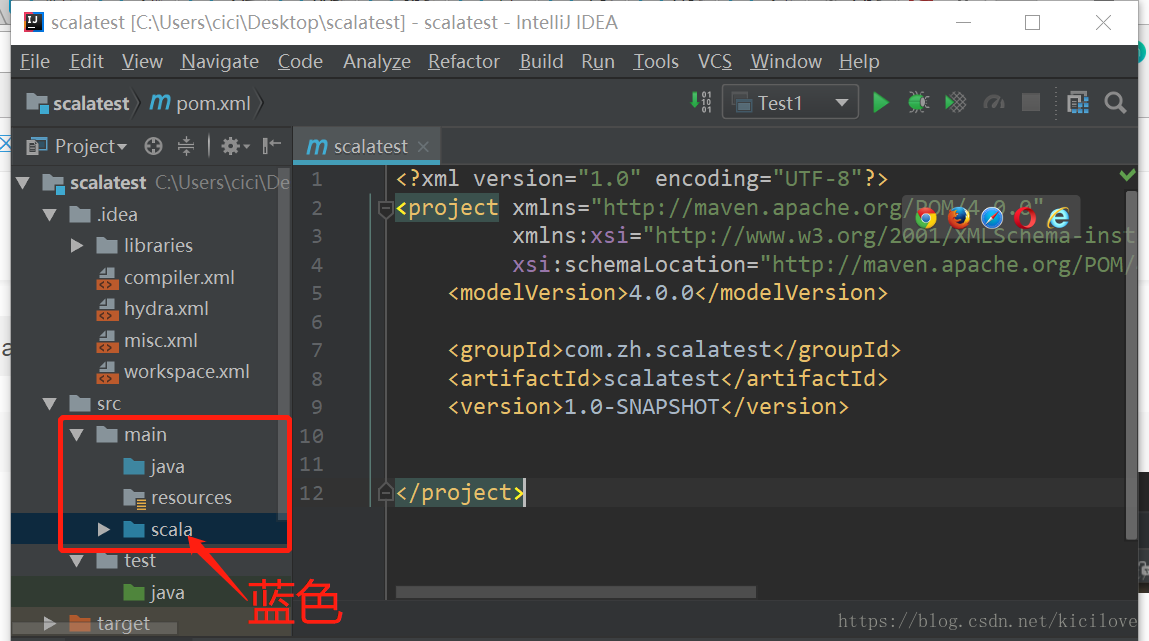Expand the libraries folder
The image size is (1149, 641).
tap(77, 245)
